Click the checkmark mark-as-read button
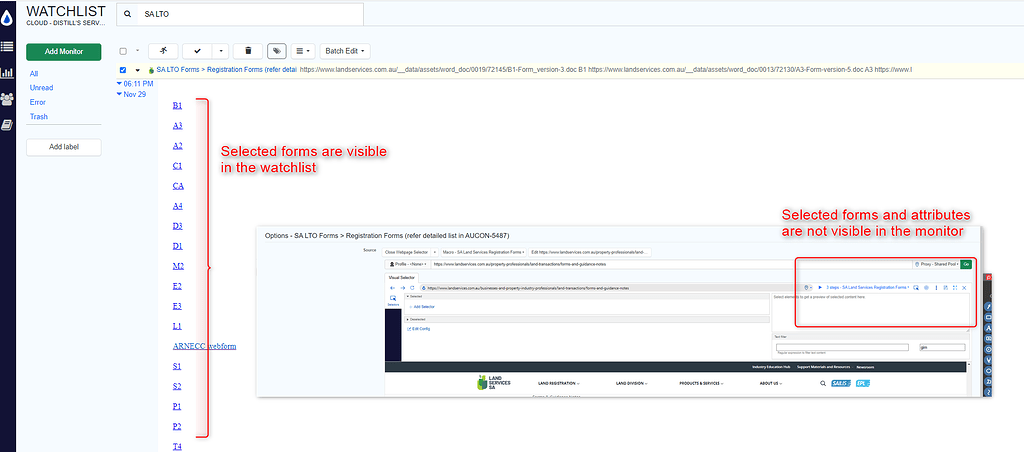 [198, 51]
